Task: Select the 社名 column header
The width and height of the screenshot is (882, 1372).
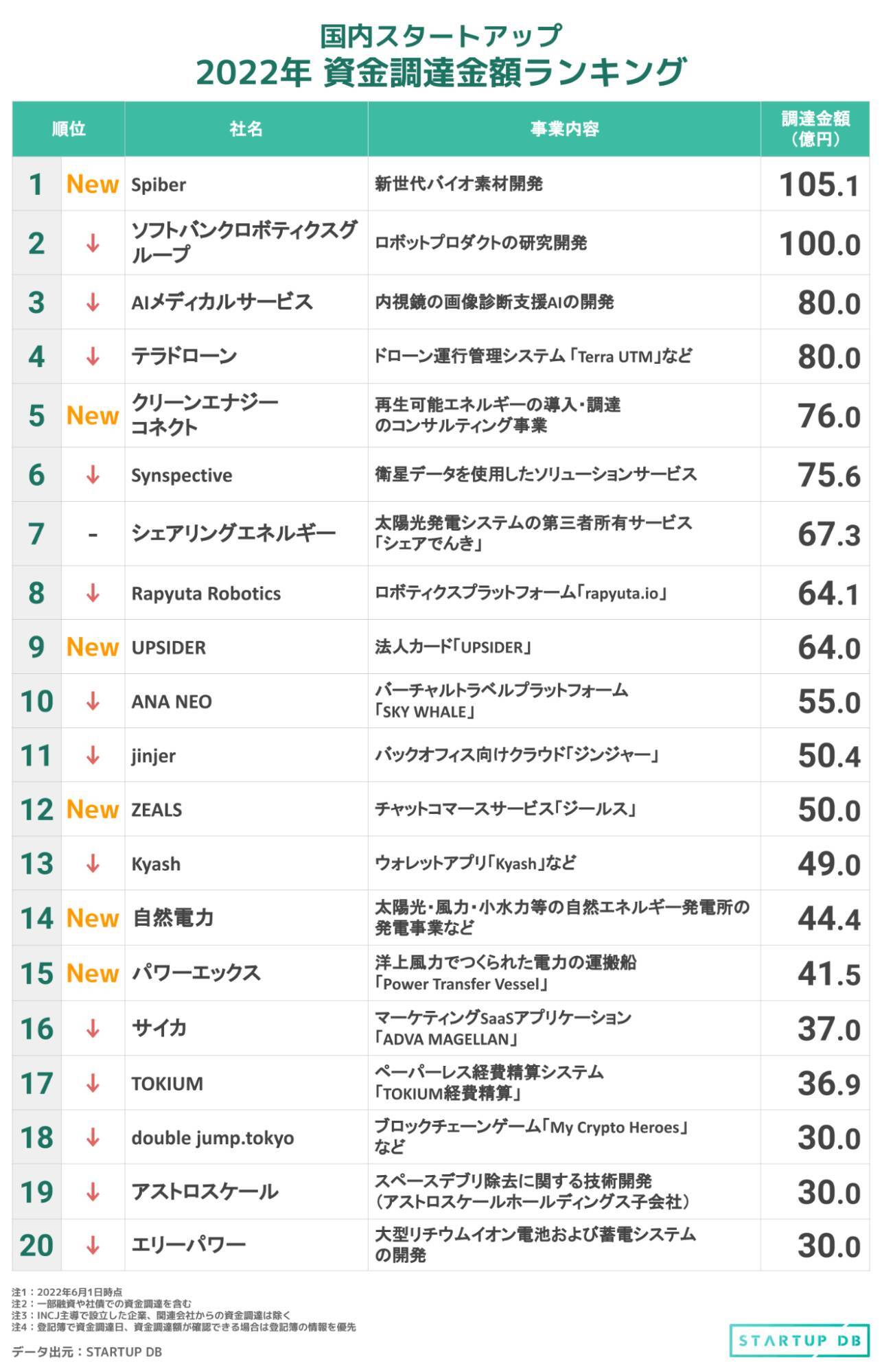Action: (x=246, y=129)
